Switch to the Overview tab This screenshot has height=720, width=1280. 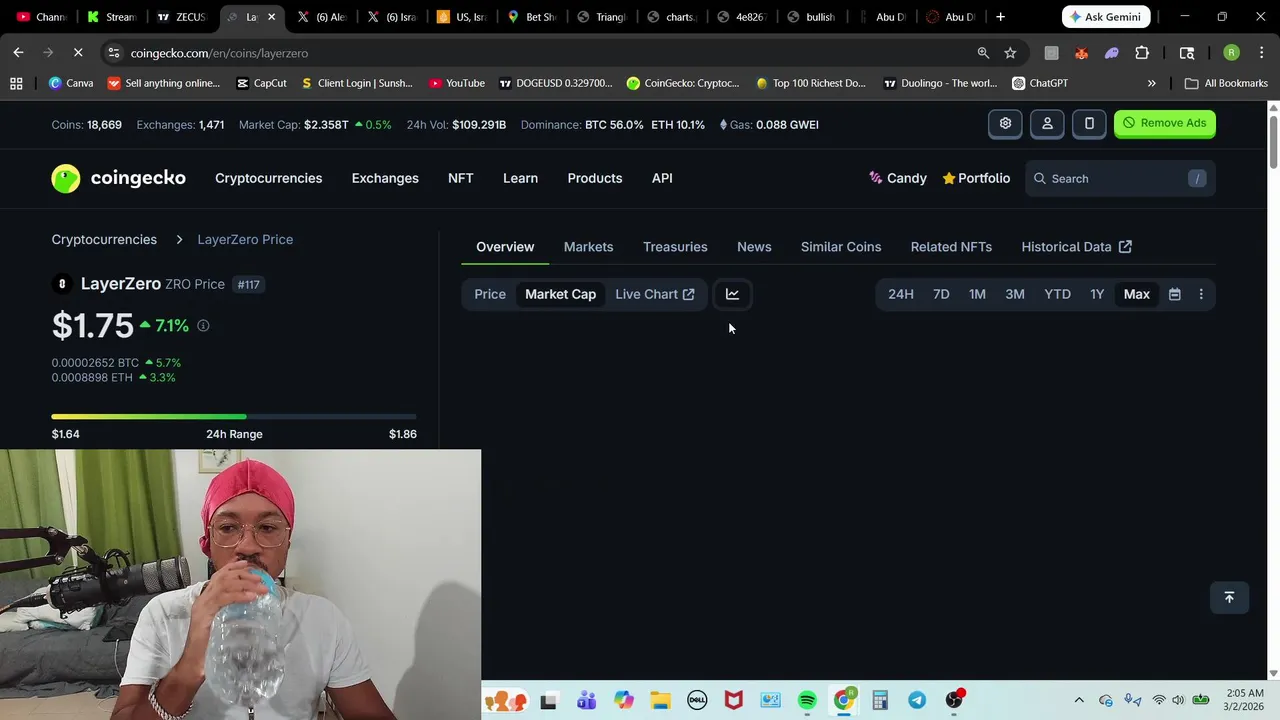[505, 247]
